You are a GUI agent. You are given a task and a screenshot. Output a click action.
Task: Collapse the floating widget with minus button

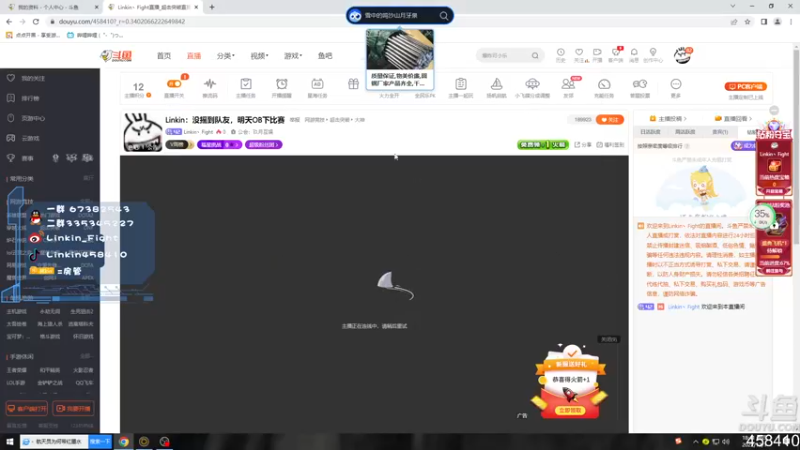(774, 110)
